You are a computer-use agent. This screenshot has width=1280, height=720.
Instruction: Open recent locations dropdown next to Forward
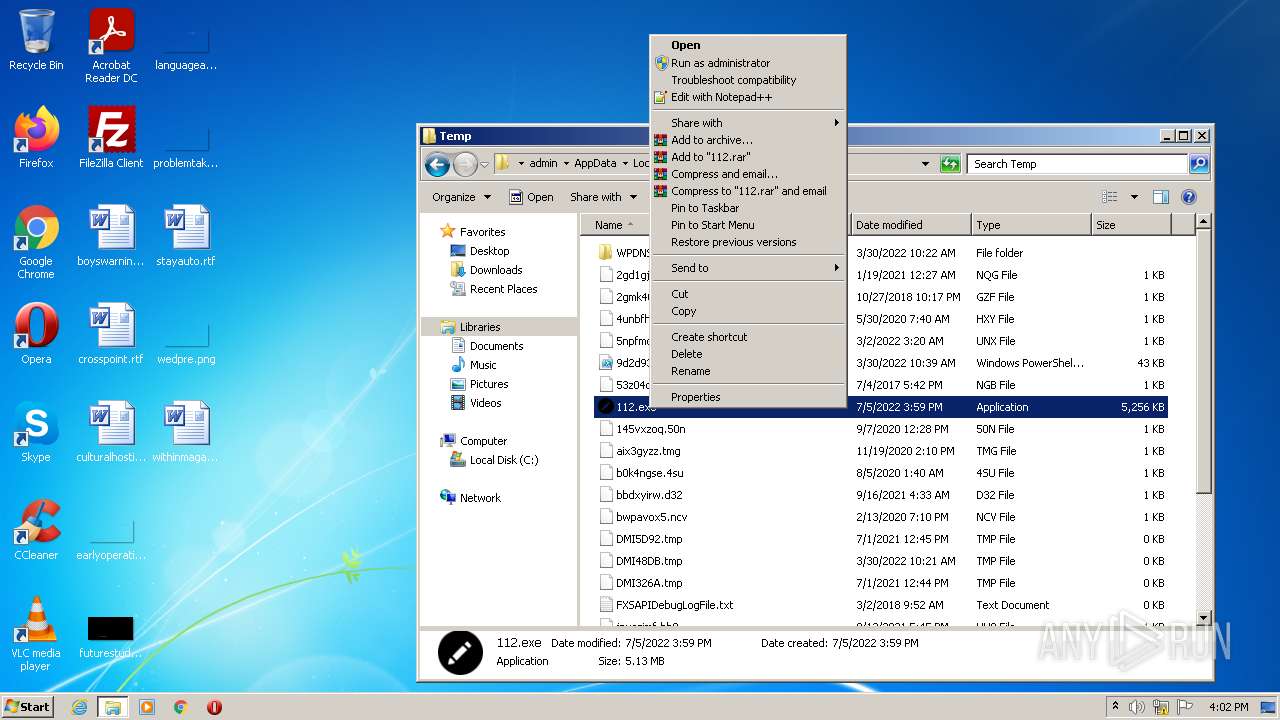[484, 164]
